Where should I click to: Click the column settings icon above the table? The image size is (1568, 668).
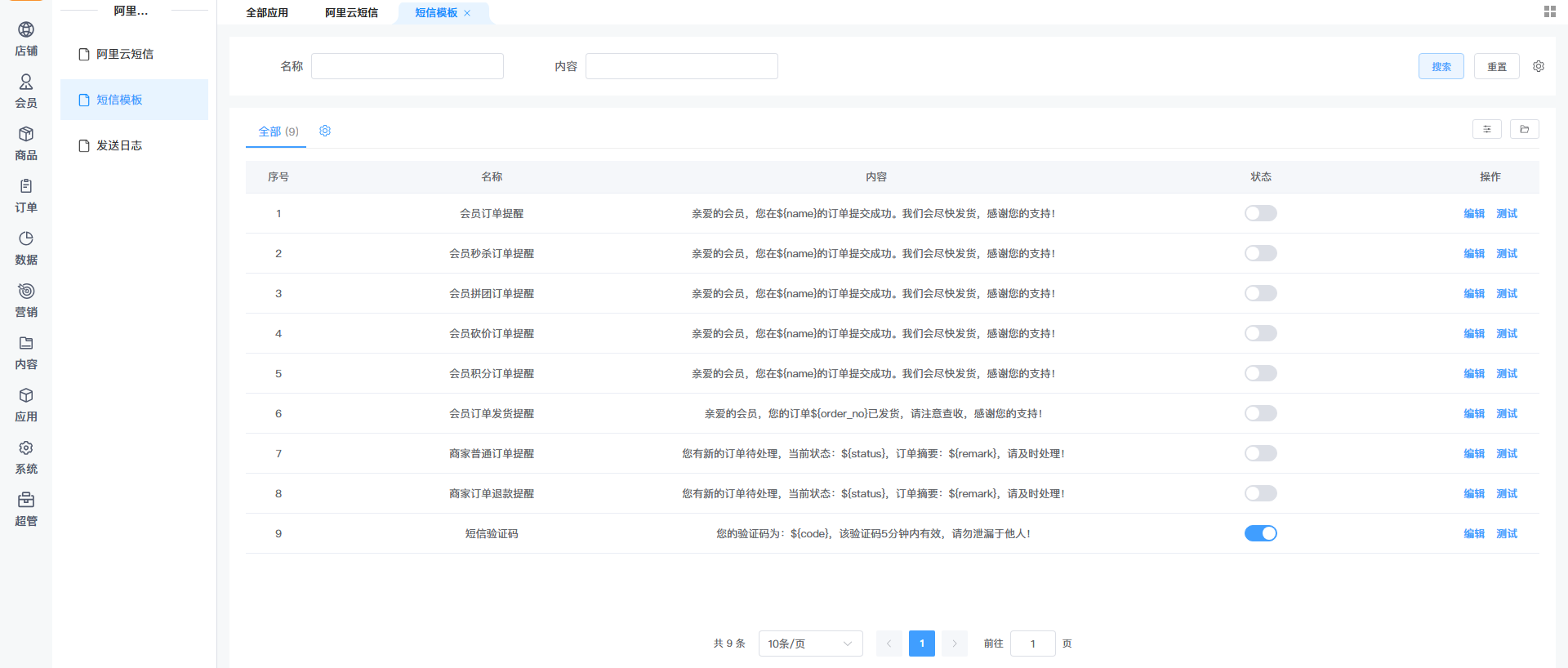(1487, 129)
